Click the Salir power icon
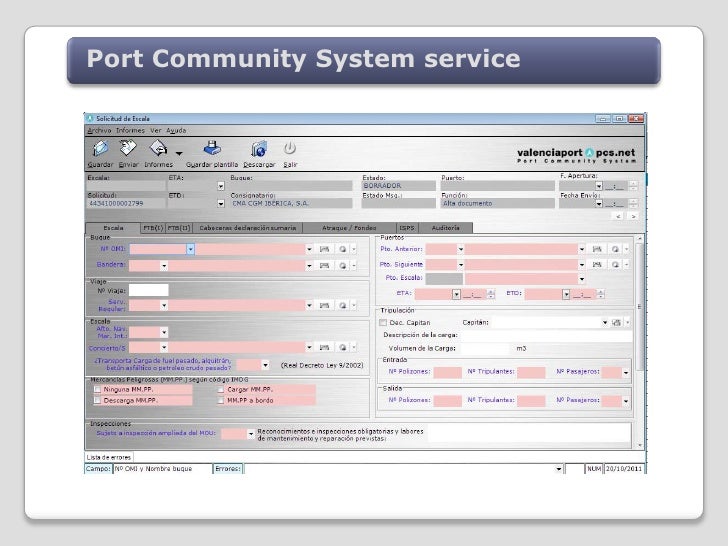The height and width of the screenshot is (546, 728). [290, 149]
